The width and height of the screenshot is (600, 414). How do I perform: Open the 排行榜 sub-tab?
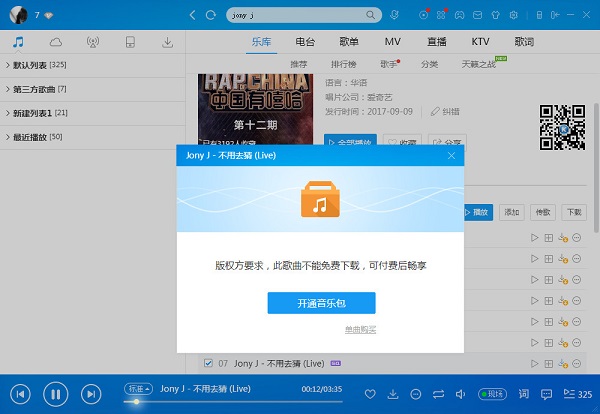pyautogui.click(x=344, y=64)
